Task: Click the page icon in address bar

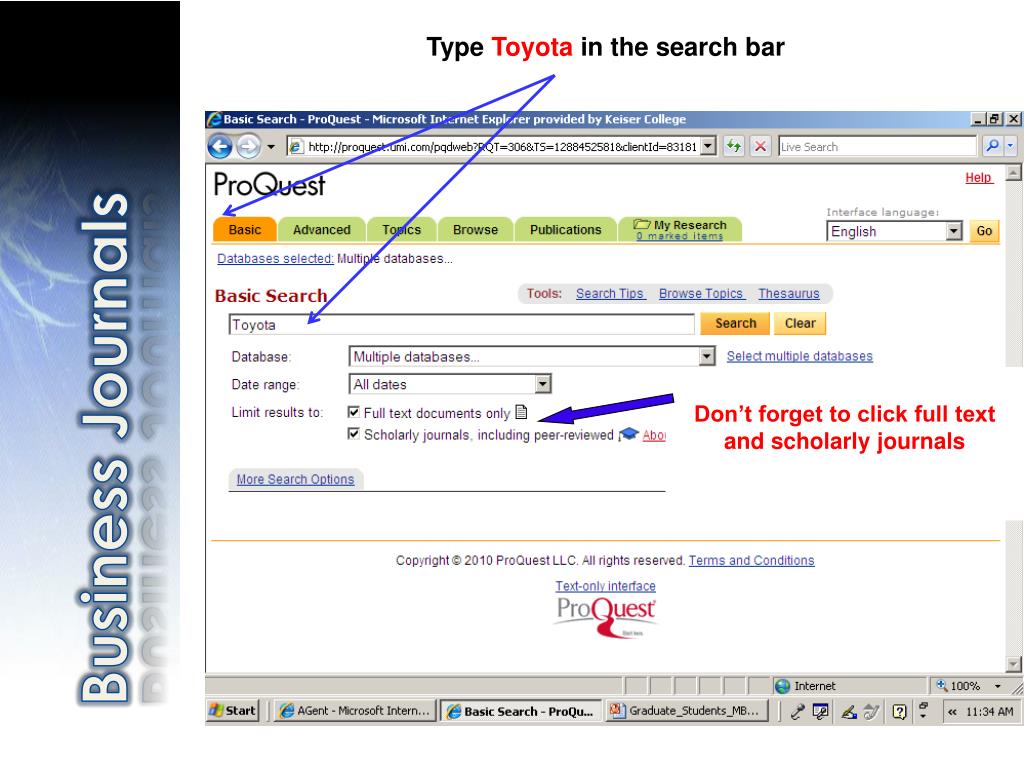Action: coord(296,147)
